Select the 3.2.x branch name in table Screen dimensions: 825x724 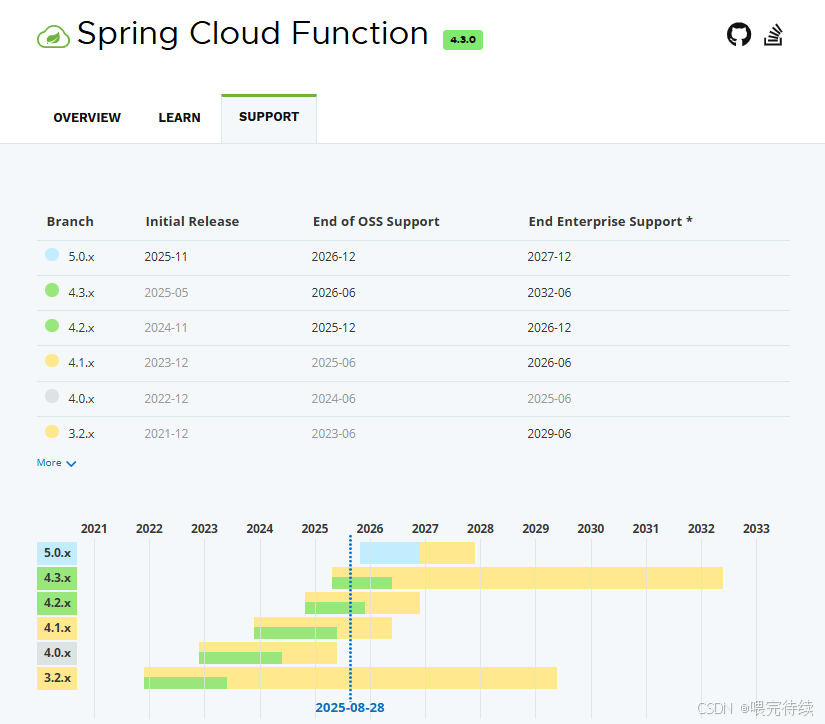coord(82,434)
